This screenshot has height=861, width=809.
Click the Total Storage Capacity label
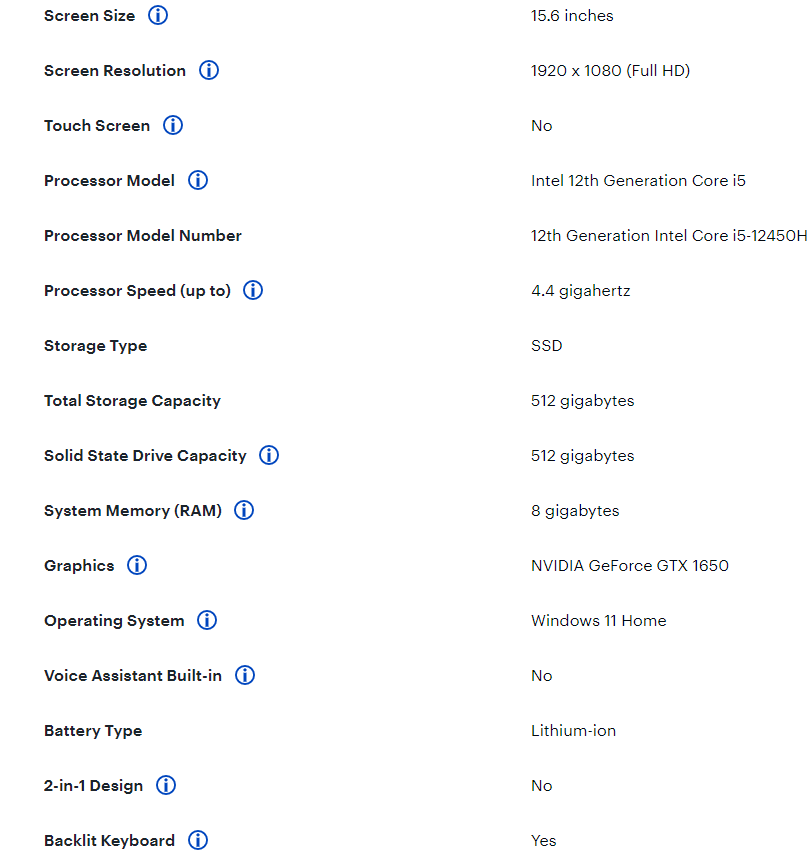point(132,401)
